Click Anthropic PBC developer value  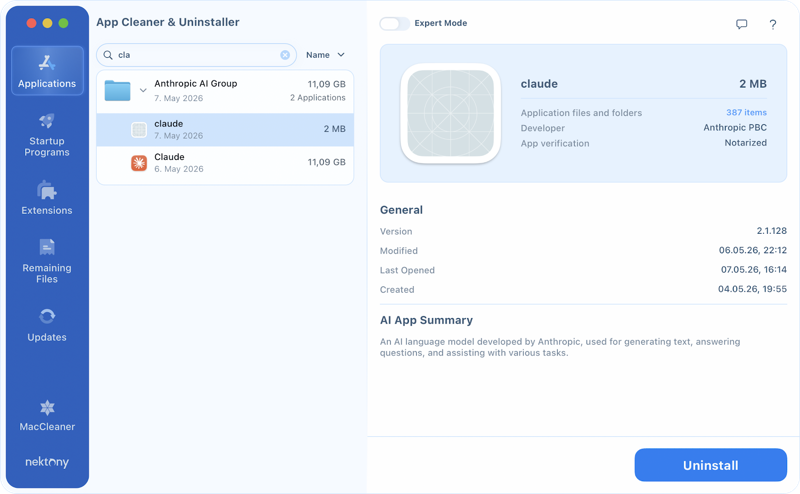(x=735, y=128)
